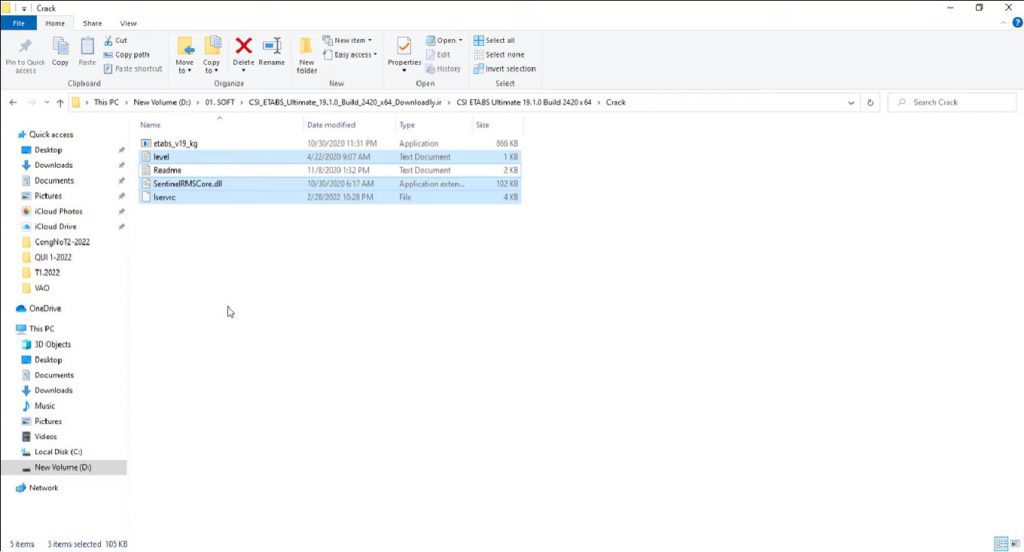Refresh the current folder view

point(870,103)
